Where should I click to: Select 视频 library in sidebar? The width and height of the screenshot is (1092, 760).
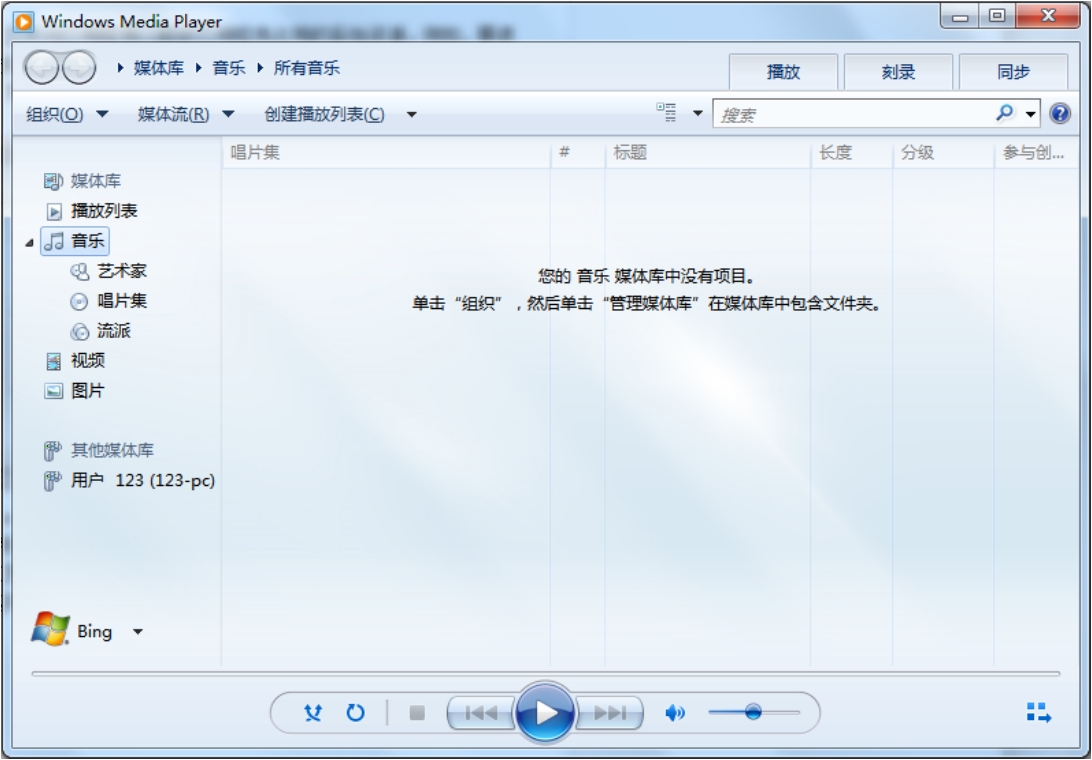(x=75, y=361)
